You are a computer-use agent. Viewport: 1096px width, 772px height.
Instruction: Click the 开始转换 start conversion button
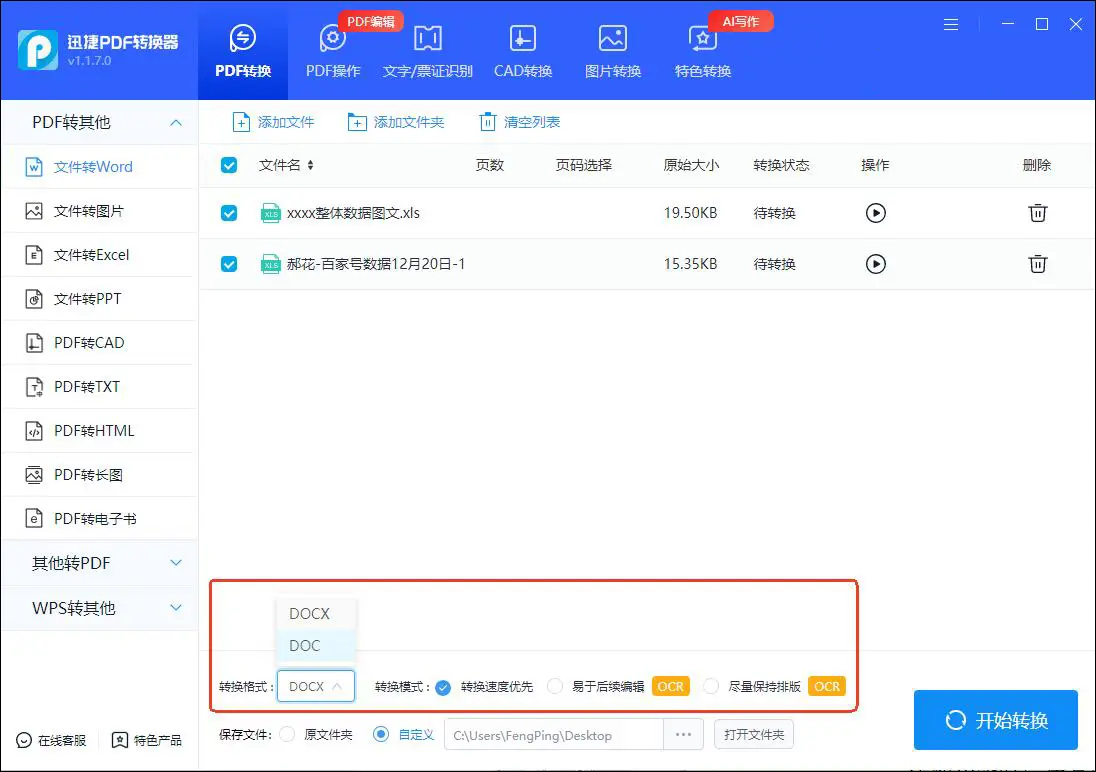click(995, 720)
